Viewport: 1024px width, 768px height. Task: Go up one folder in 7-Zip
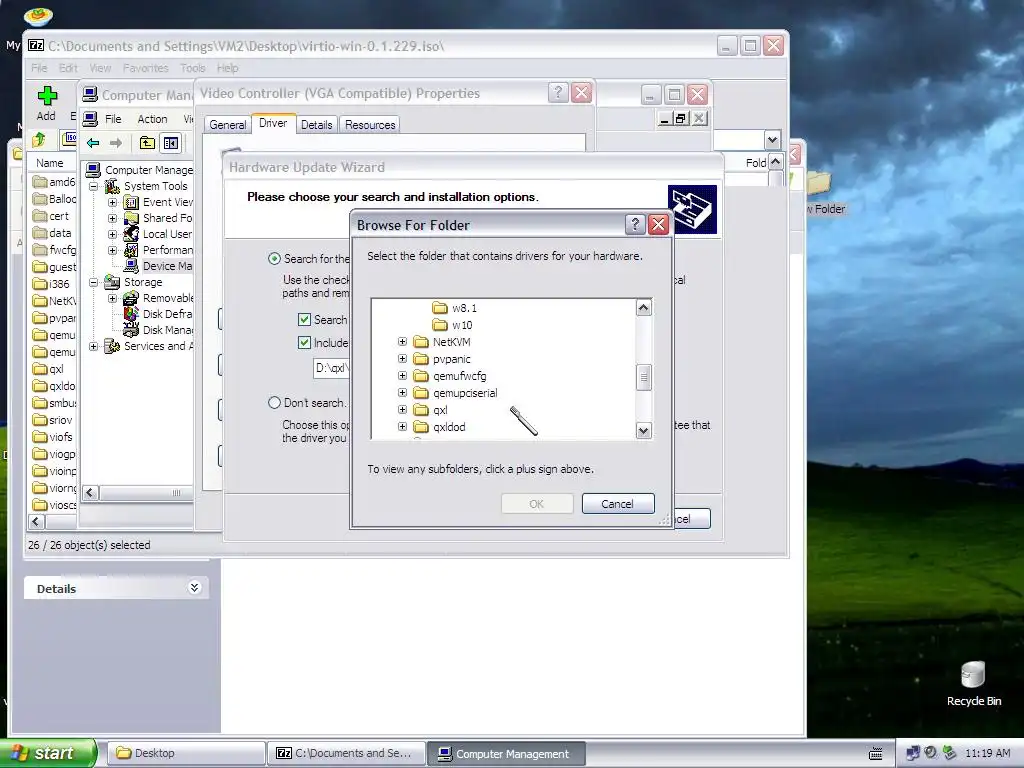pyautogui.click(x=39, y=139)
